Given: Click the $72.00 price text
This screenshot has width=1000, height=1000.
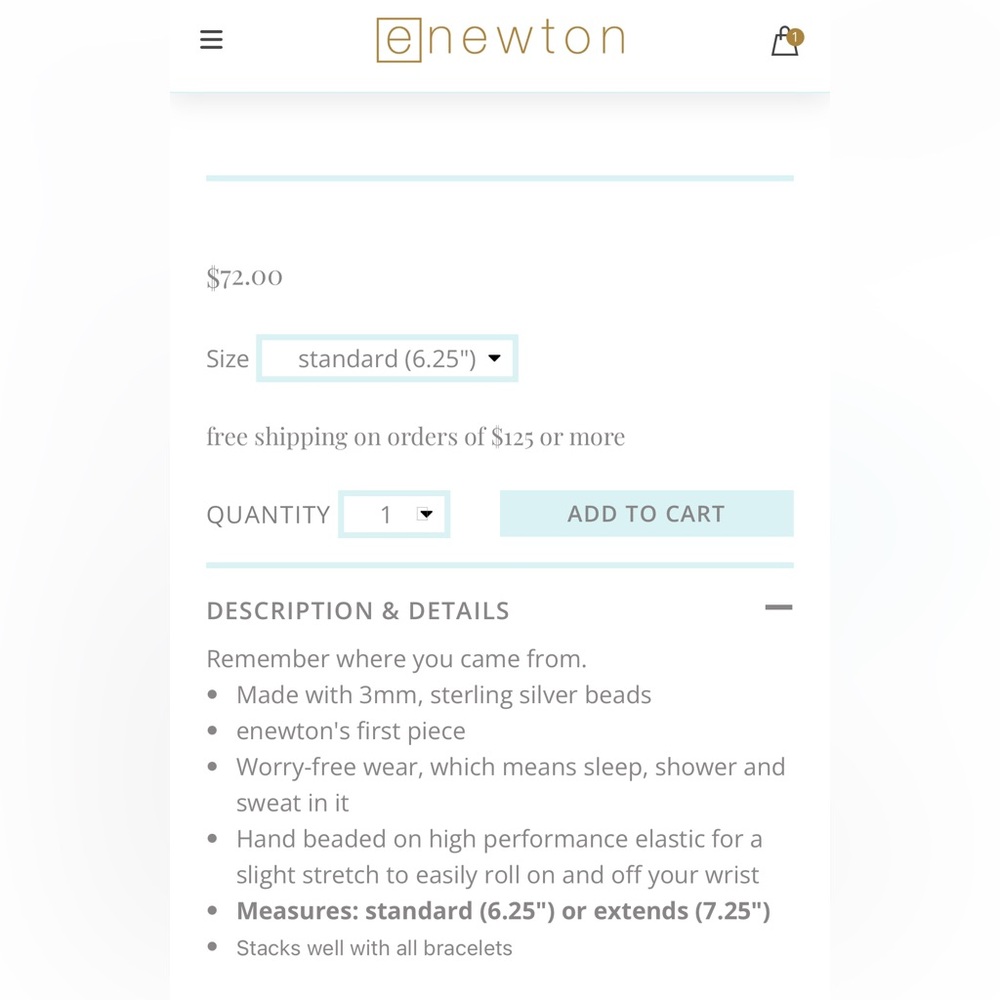Looking at the screenshot, I should pyautogui.click(x=244, y=277).
